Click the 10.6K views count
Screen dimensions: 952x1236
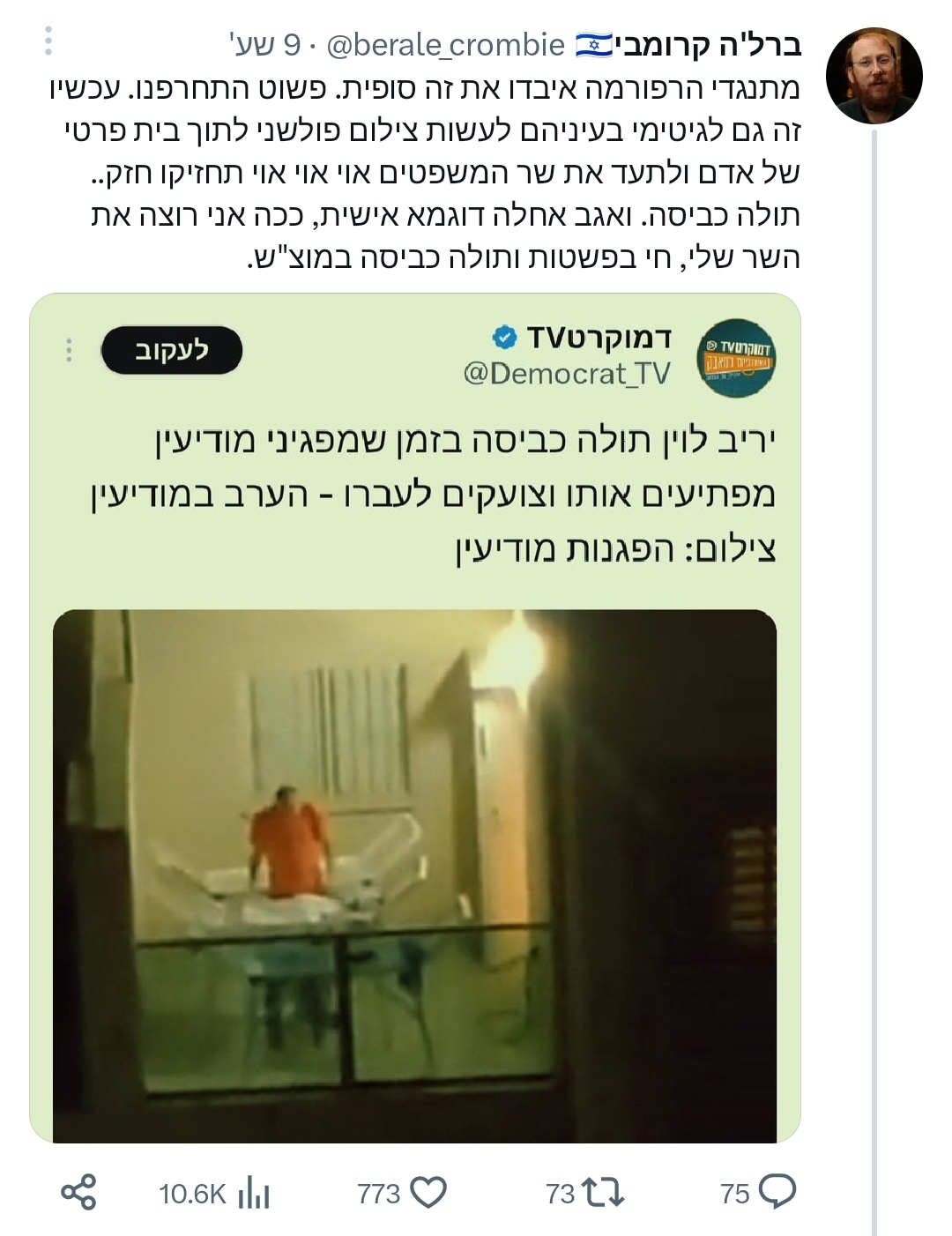click(x=192, y=1194)
